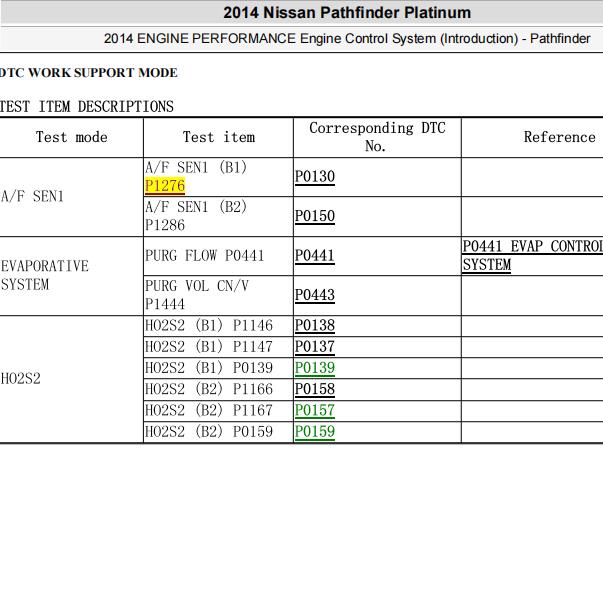Click the 'HO2S2' test mode cell

[x=71, y=379]
